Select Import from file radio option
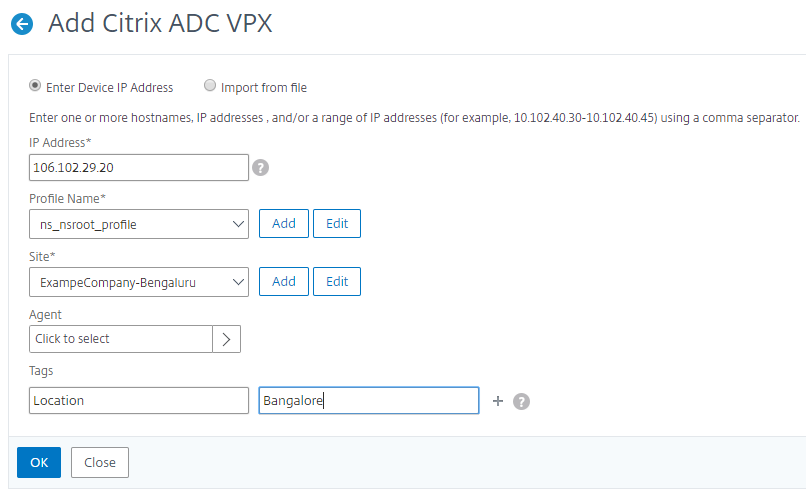806x493 pixels. point(210,87)
